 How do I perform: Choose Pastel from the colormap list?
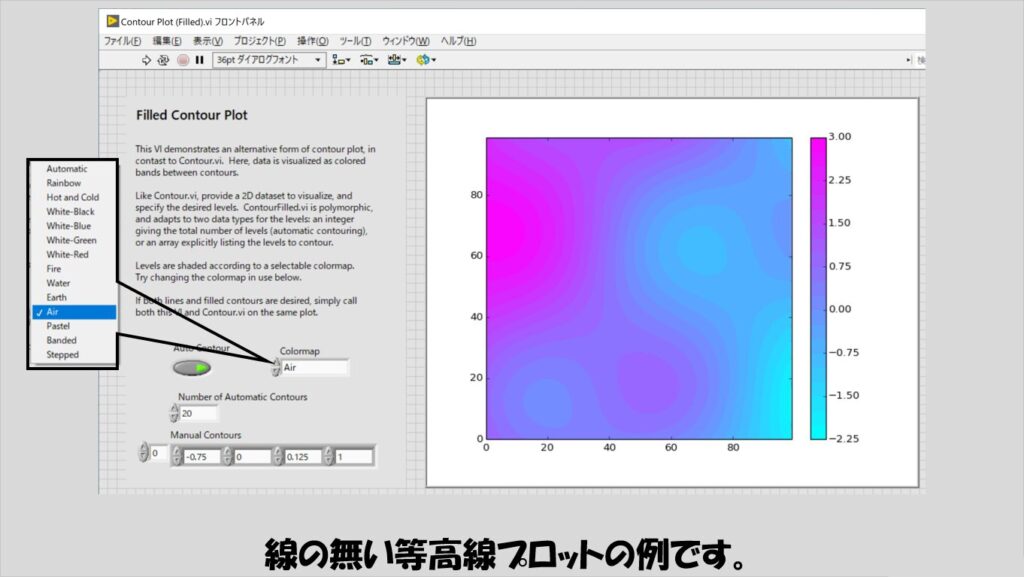pos(61,326)
